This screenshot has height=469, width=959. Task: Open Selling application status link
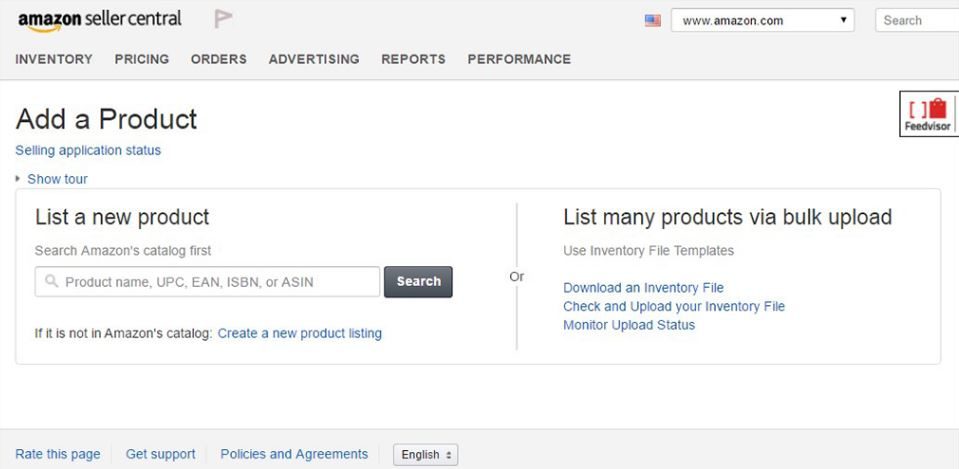[x=88, y=150]
